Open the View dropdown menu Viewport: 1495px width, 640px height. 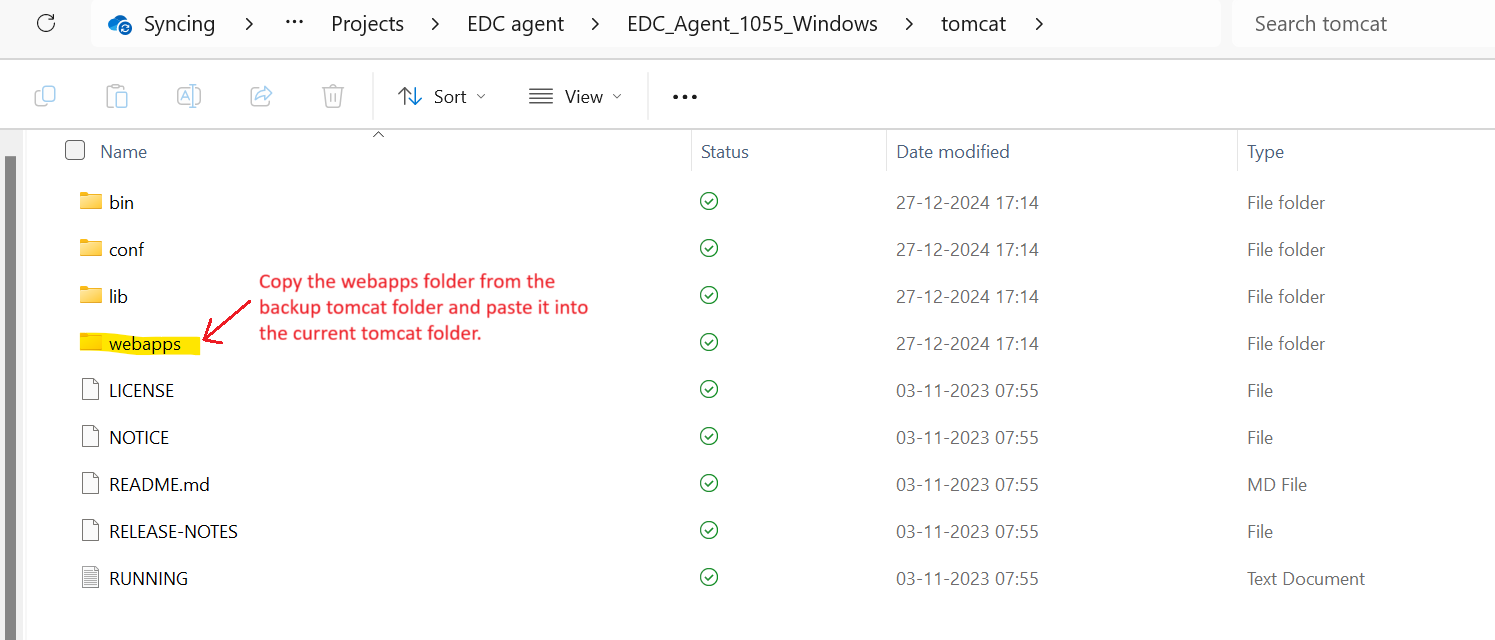[x=575, y=96]
